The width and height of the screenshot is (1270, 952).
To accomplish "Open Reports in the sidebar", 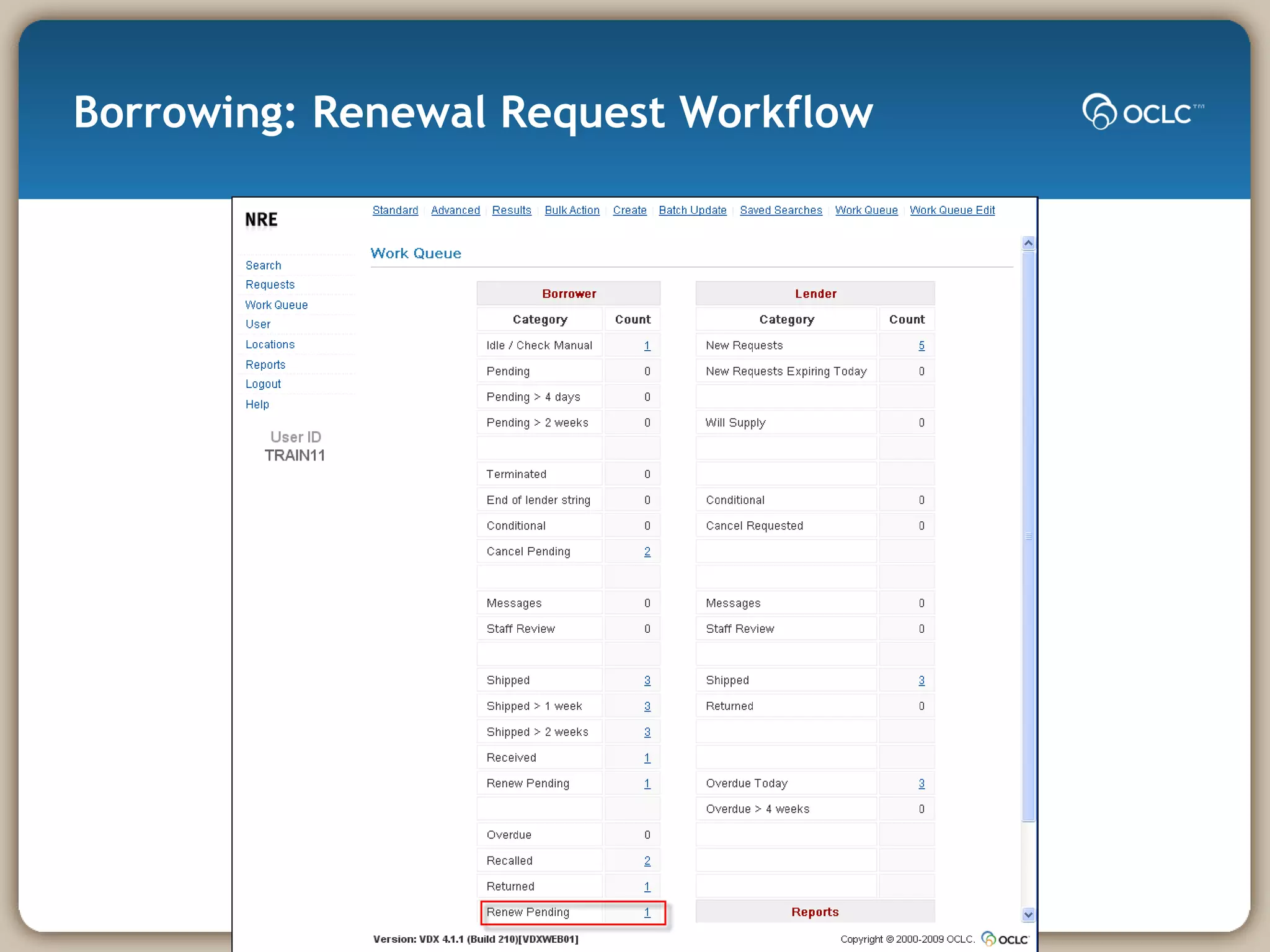I will [x=265, y=365].
